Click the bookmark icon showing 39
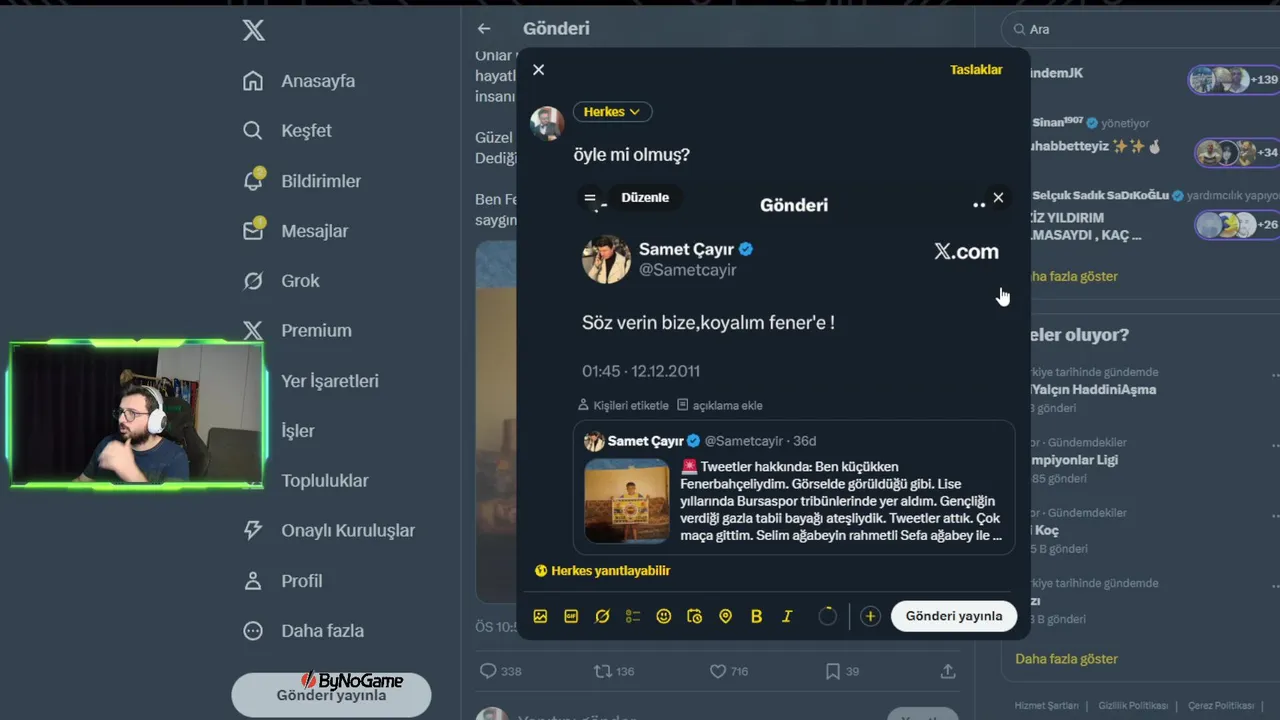 [832, 671]
